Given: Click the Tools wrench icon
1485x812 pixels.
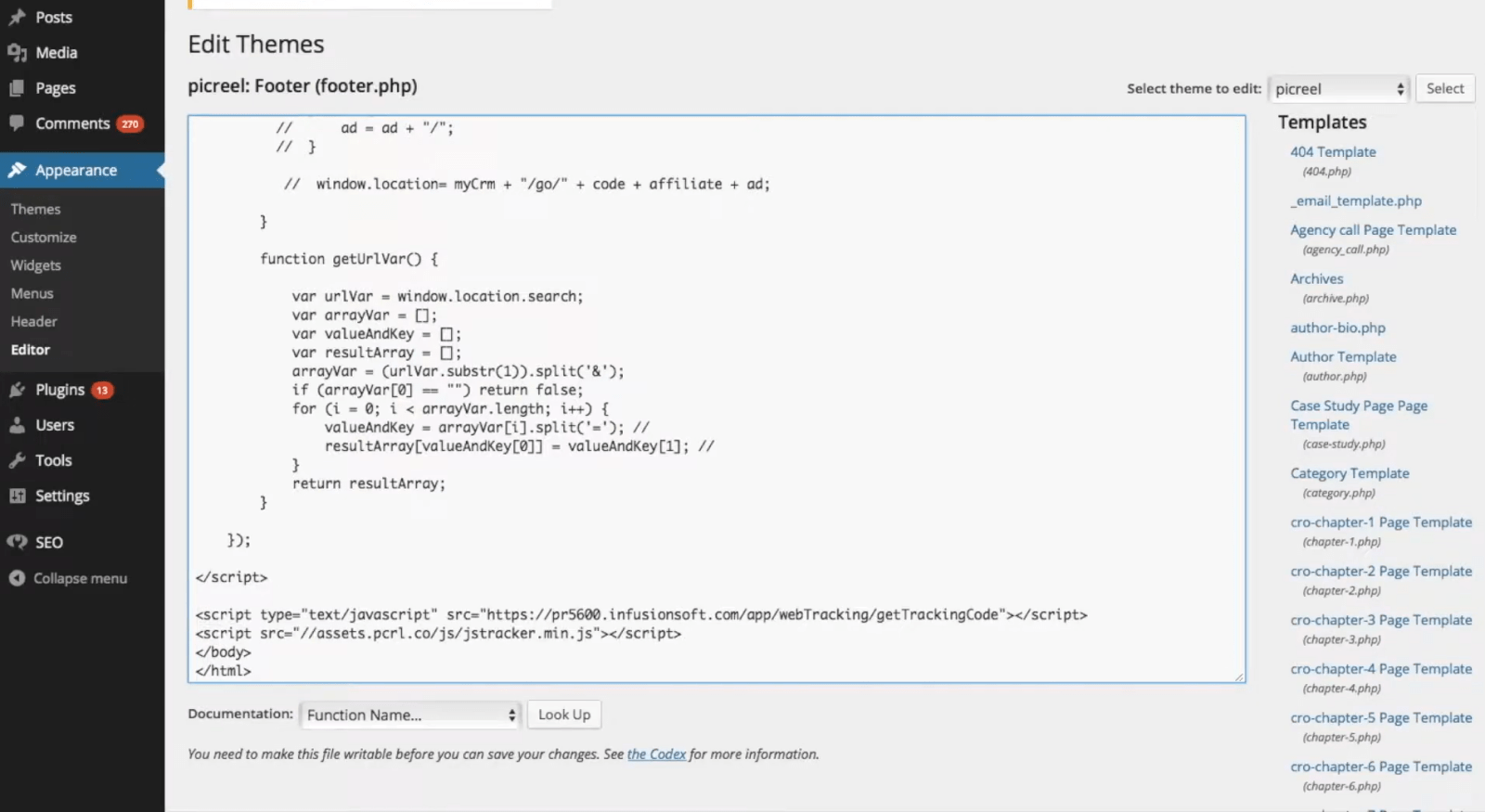Looking at the screenshot, I should [17, 460].
